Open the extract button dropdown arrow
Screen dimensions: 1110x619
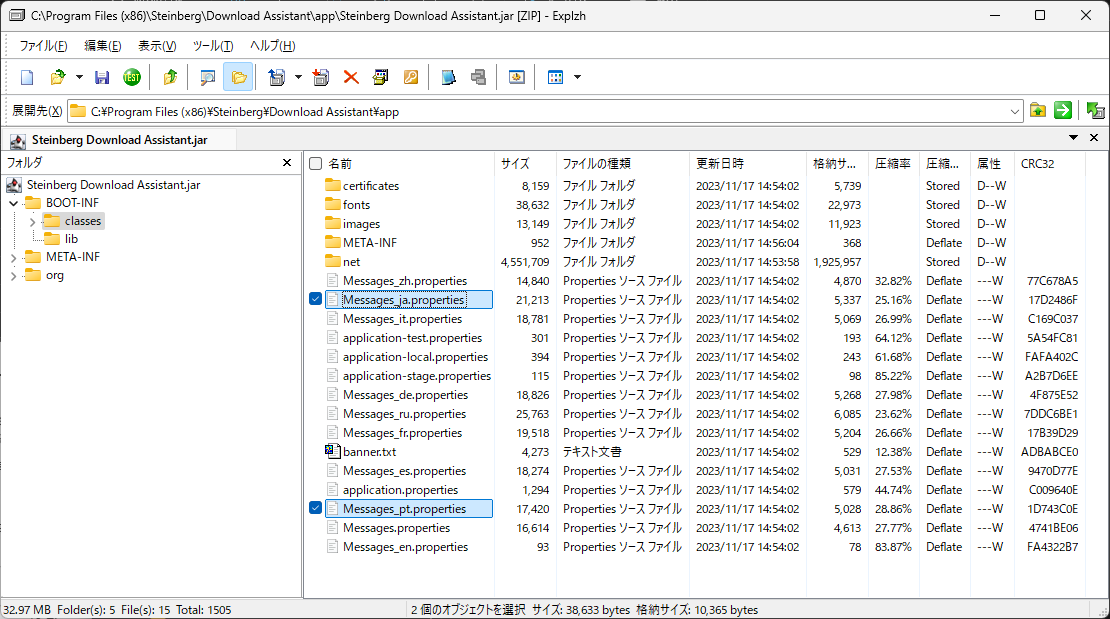tap(298, 77)
